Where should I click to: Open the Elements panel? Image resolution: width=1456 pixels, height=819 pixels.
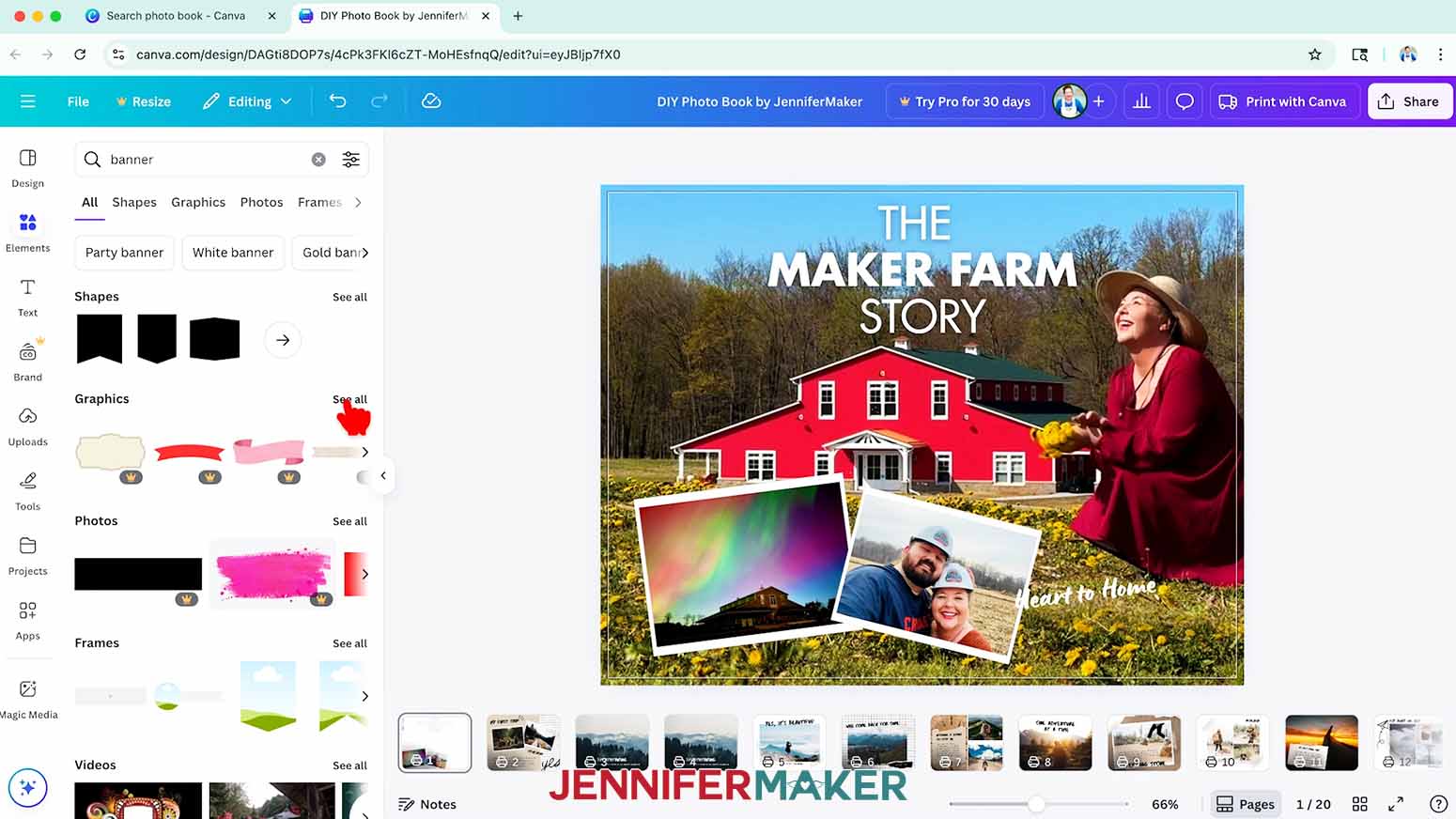tap(28, 233)
